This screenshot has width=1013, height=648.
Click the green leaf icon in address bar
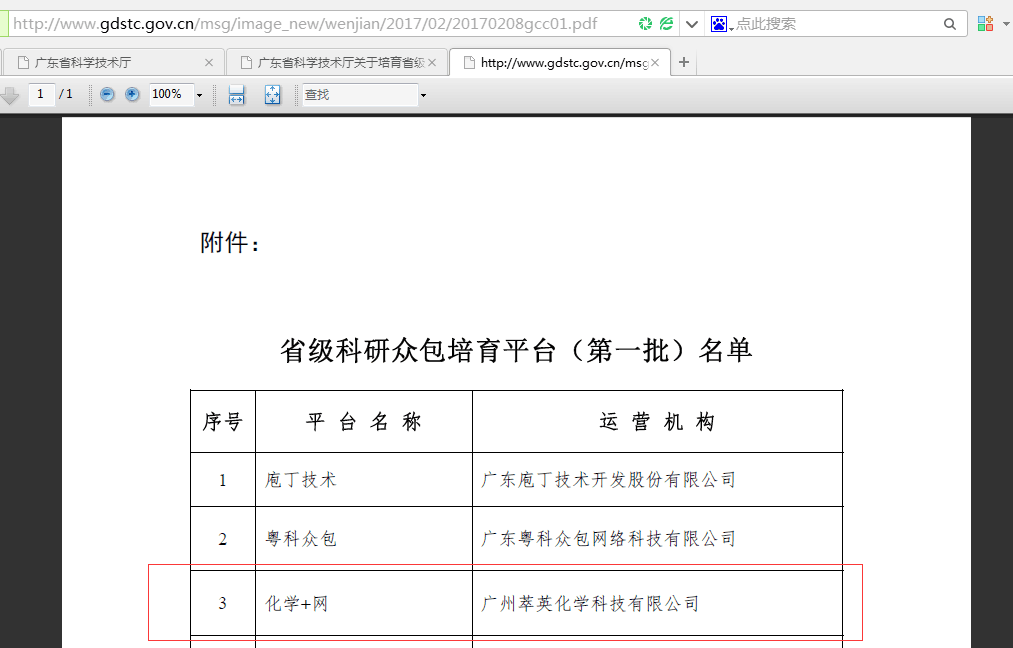pos(666,23)
